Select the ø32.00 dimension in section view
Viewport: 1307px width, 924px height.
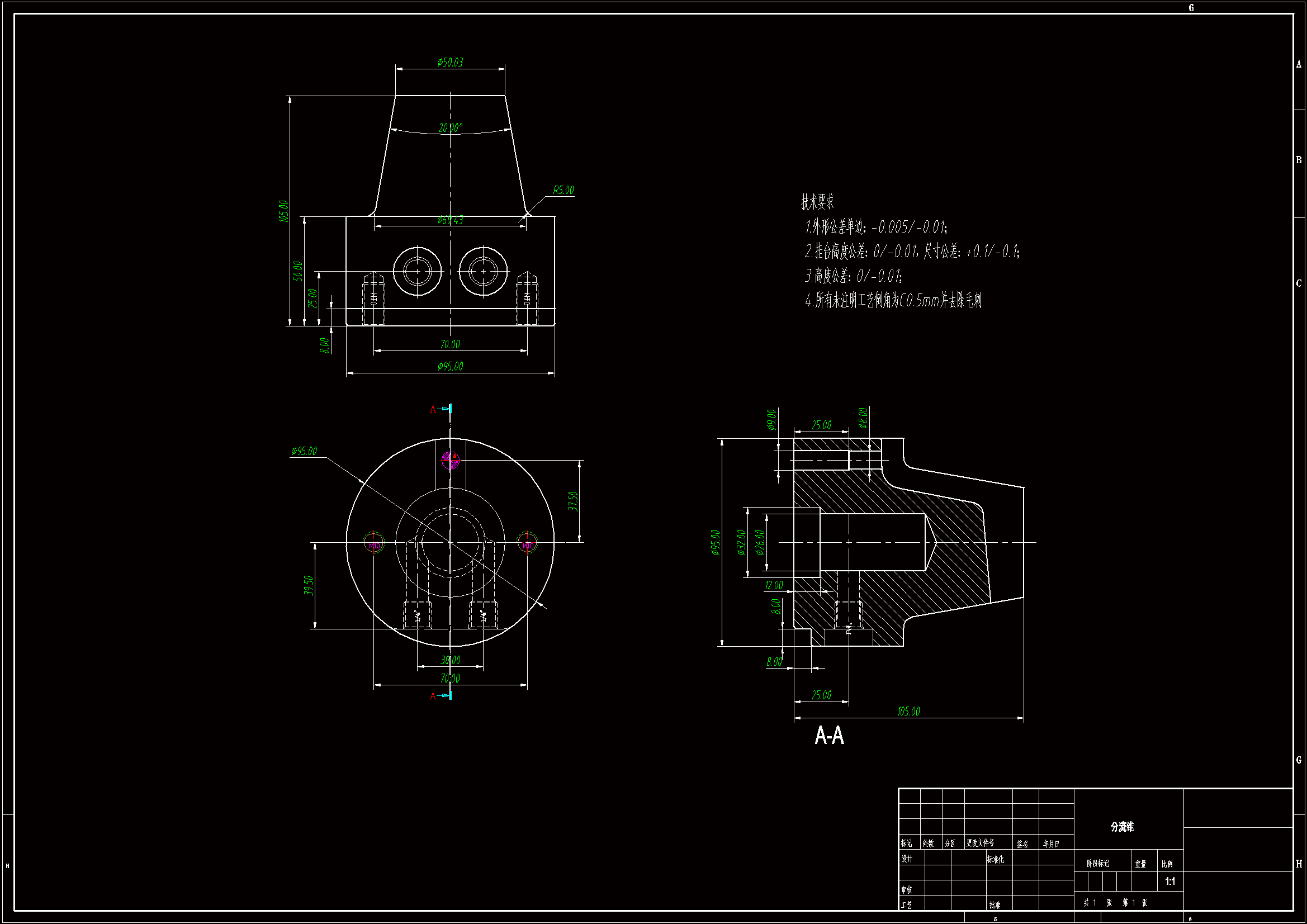point(741,543)
